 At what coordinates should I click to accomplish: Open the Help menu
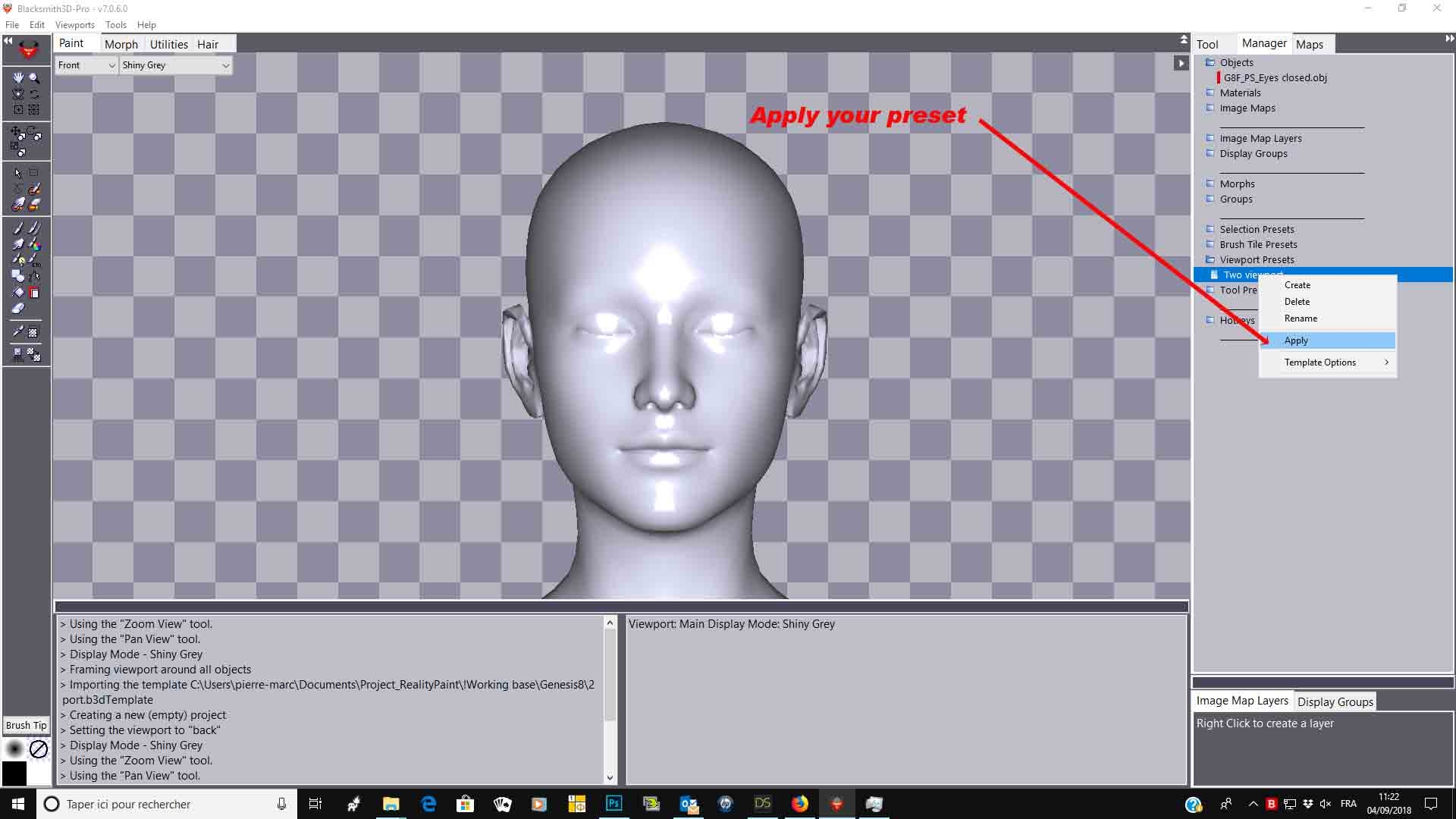point(146,25)
